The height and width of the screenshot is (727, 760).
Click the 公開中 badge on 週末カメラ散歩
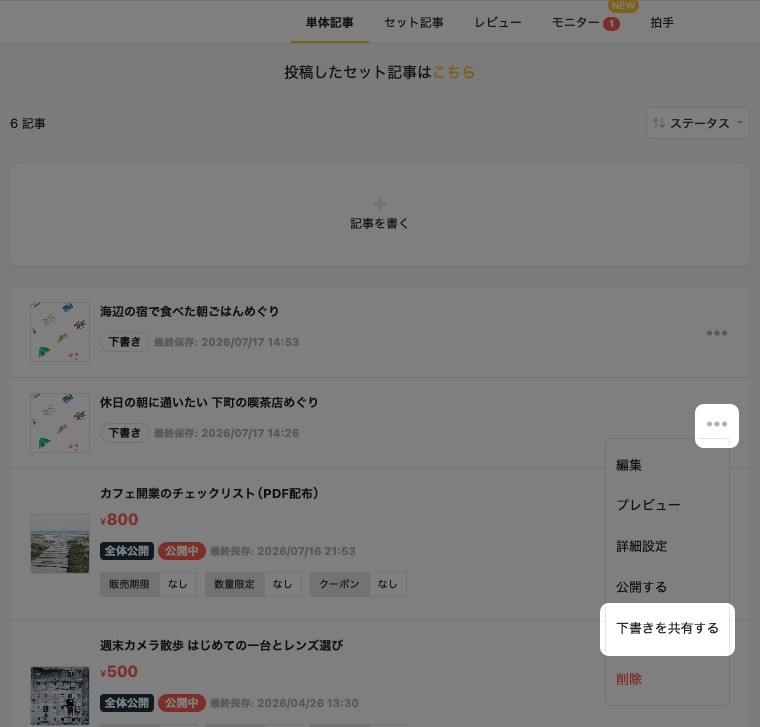pyautogui.click(x=182, y=703)
